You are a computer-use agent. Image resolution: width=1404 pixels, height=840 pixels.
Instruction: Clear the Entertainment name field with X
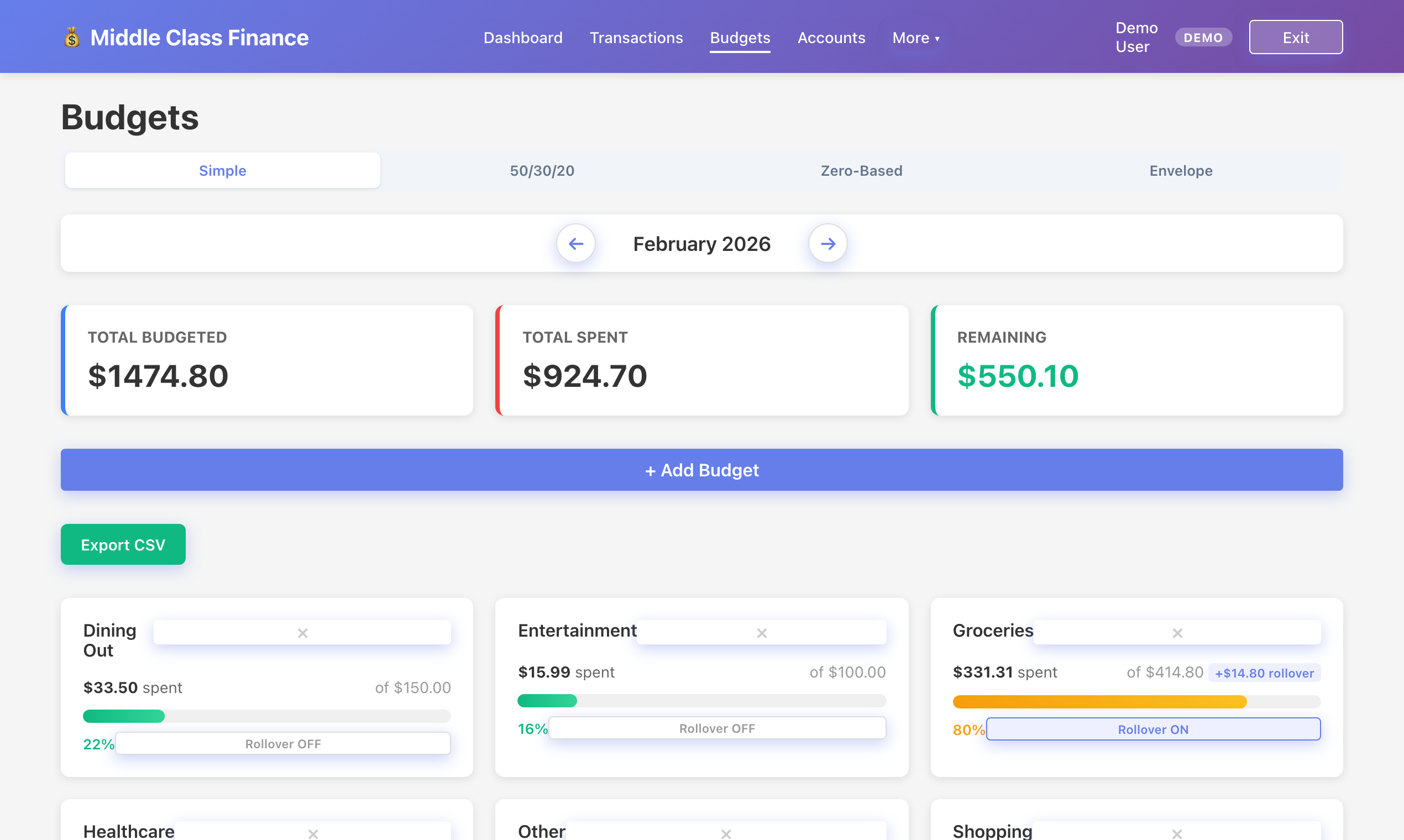(762, 632)
